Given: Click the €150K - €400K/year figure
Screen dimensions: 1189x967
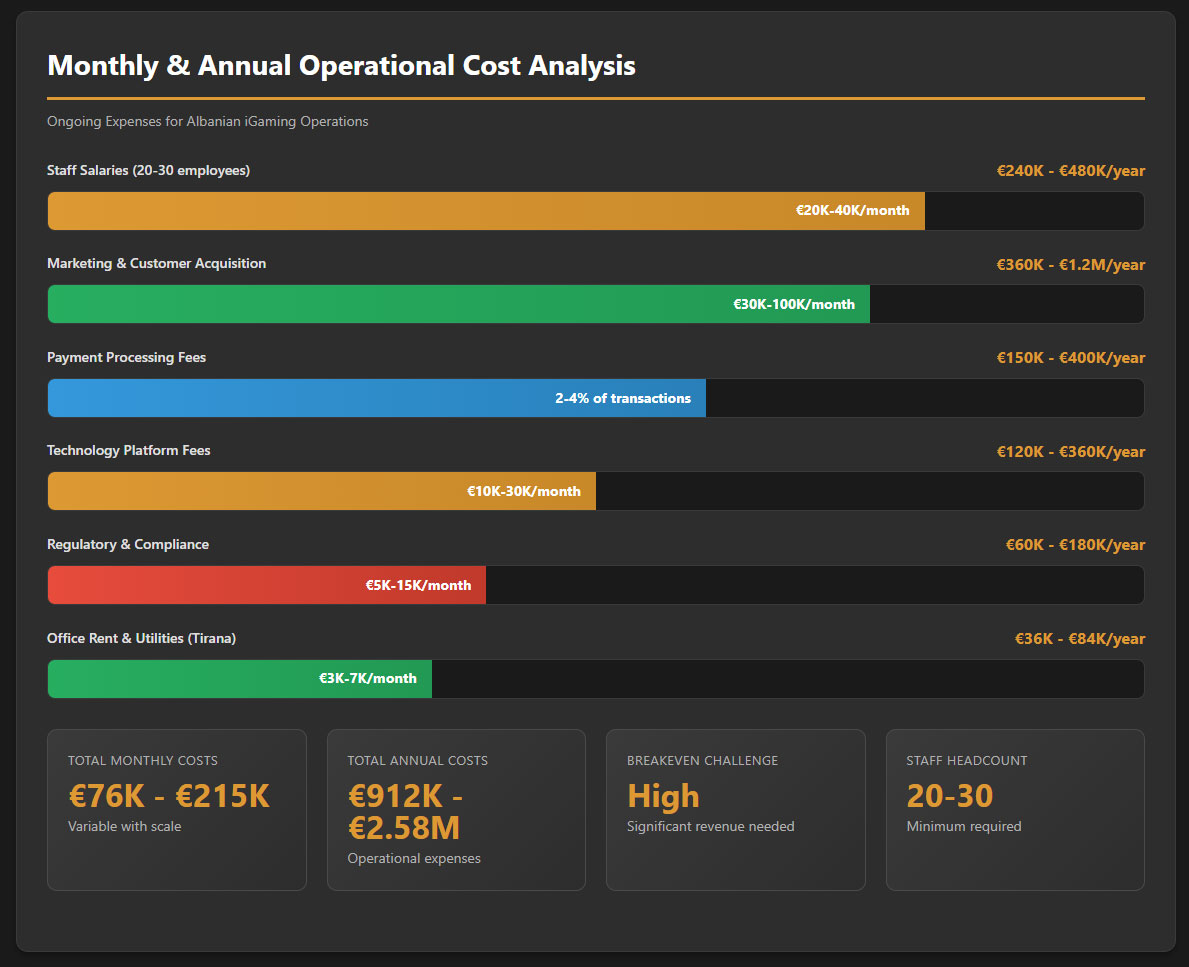Looking at the screenshot, I should 1070,358.
